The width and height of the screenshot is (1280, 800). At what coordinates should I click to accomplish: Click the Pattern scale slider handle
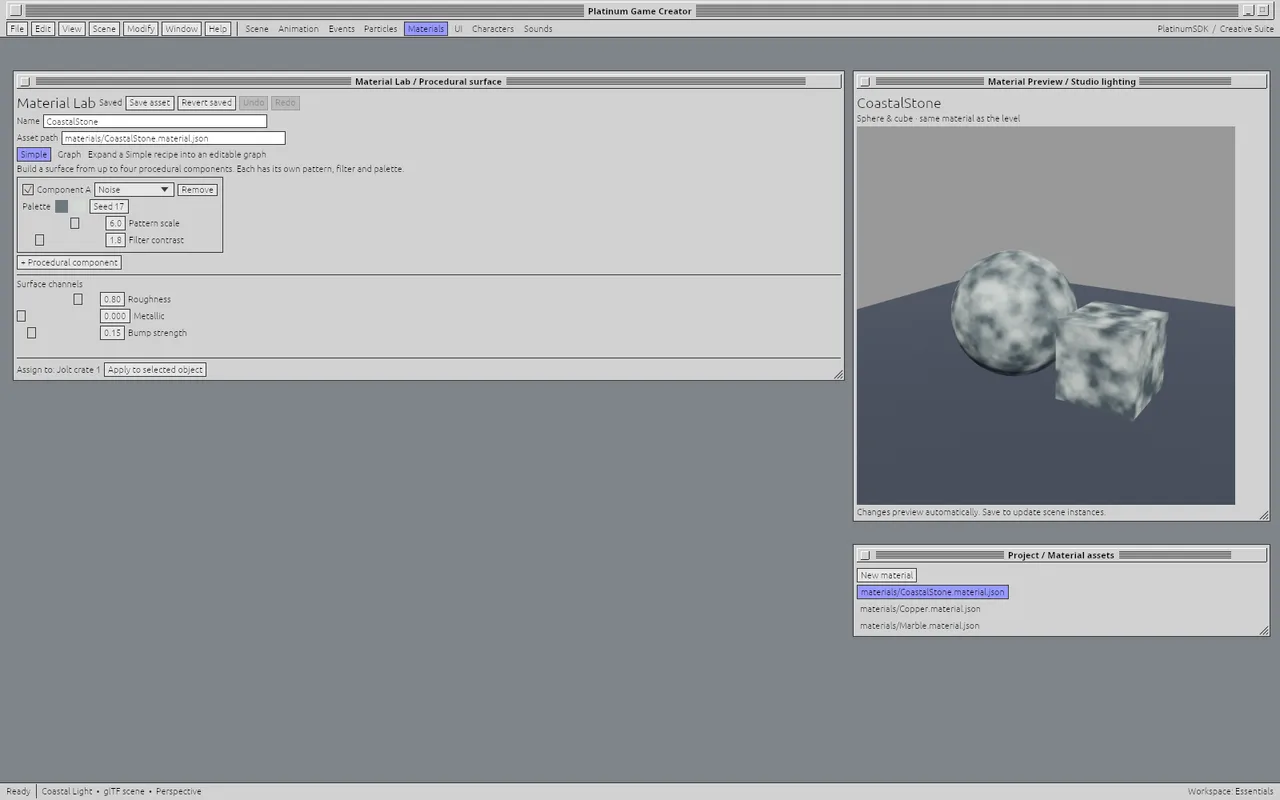click(x=75, y=224)
